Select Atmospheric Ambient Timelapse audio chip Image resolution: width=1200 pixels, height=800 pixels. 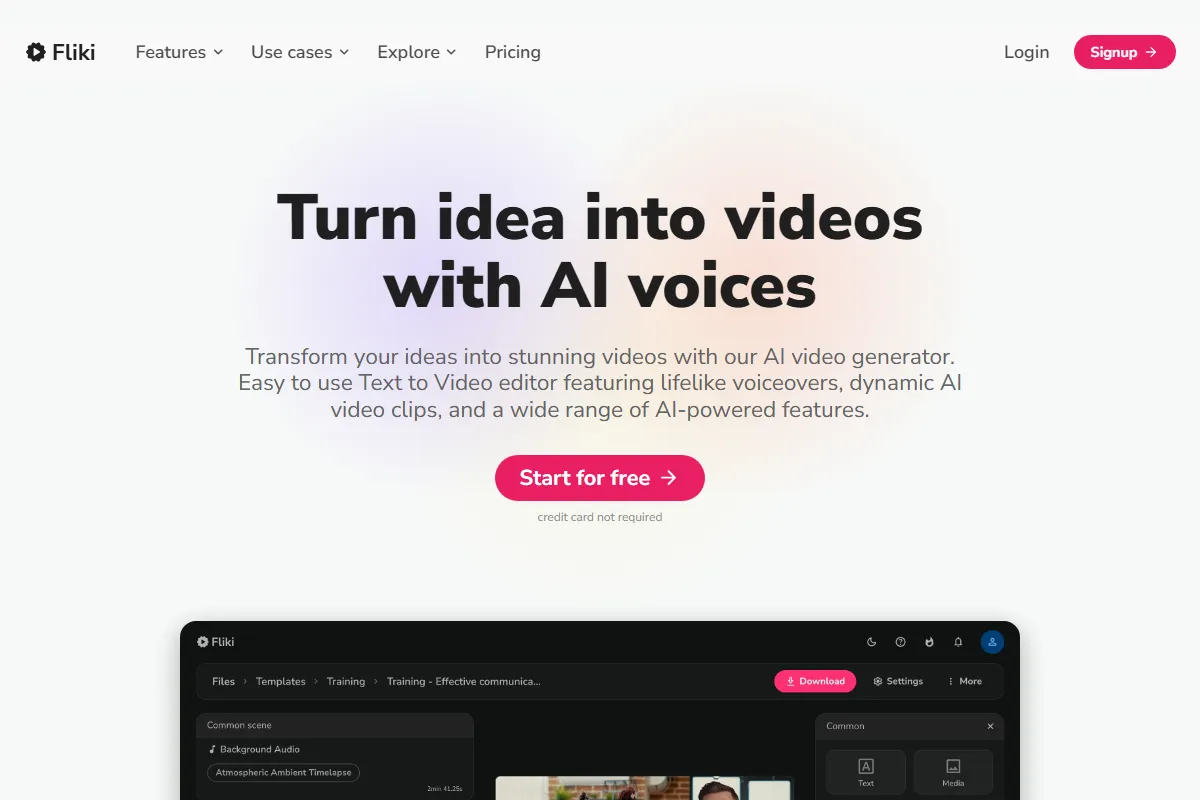(283, 773)
